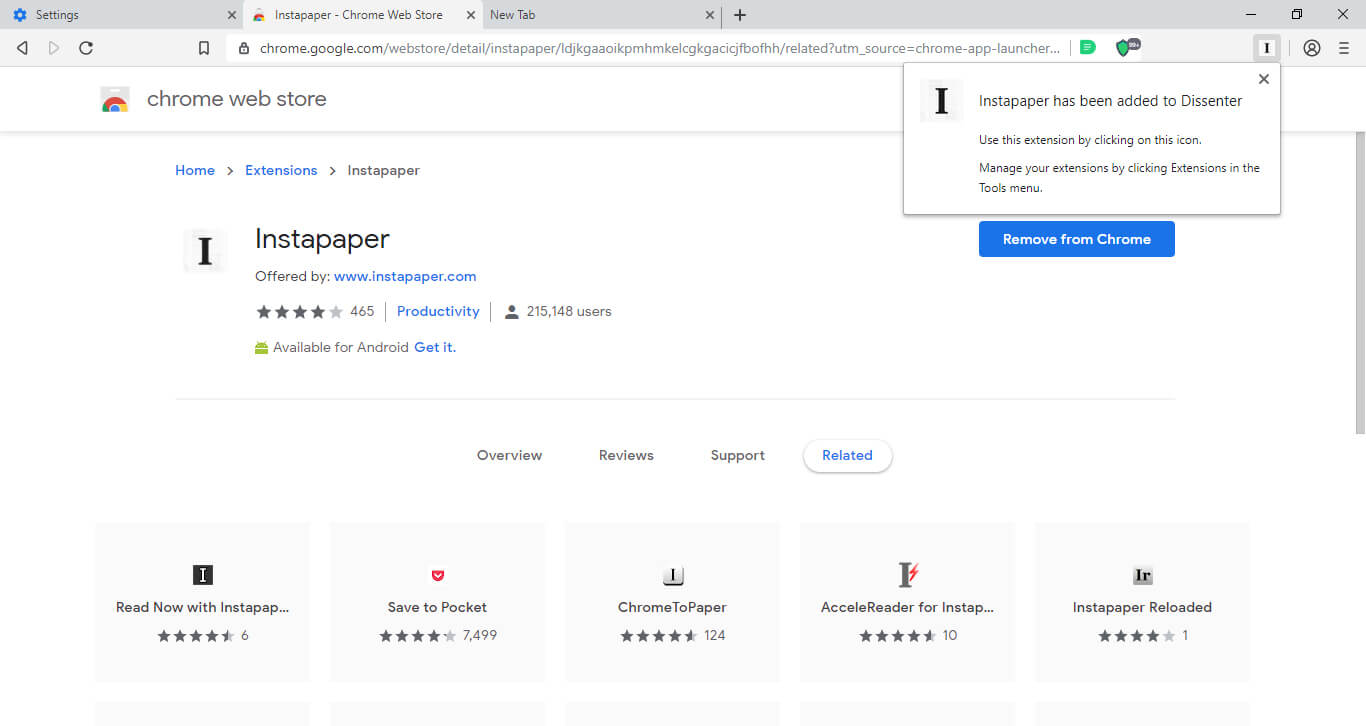
Task: Click the Instapaper icon in the notification popup
Action: coord(941,101)
